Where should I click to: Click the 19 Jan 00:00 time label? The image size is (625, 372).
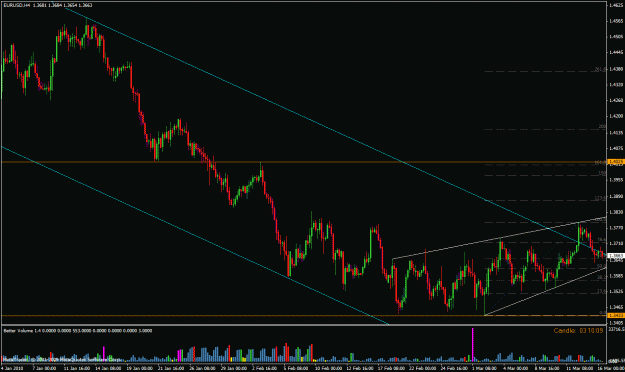click(140, 368)
